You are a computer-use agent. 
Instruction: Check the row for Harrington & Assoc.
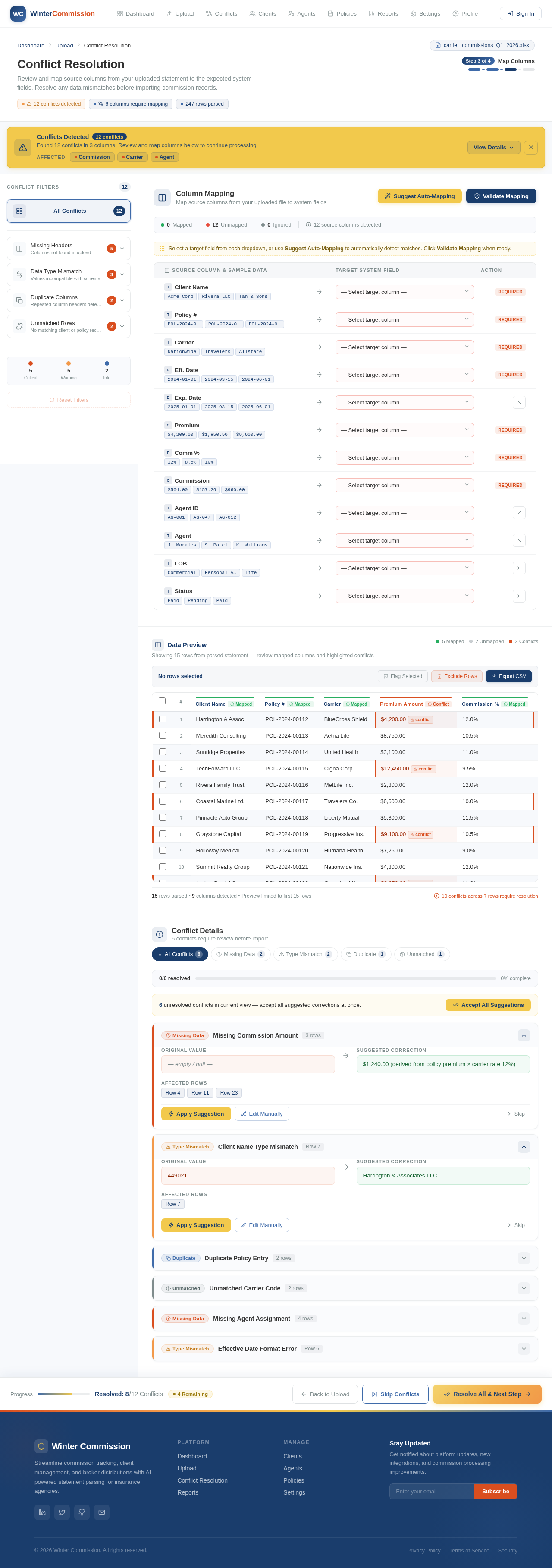coord(162,719)
